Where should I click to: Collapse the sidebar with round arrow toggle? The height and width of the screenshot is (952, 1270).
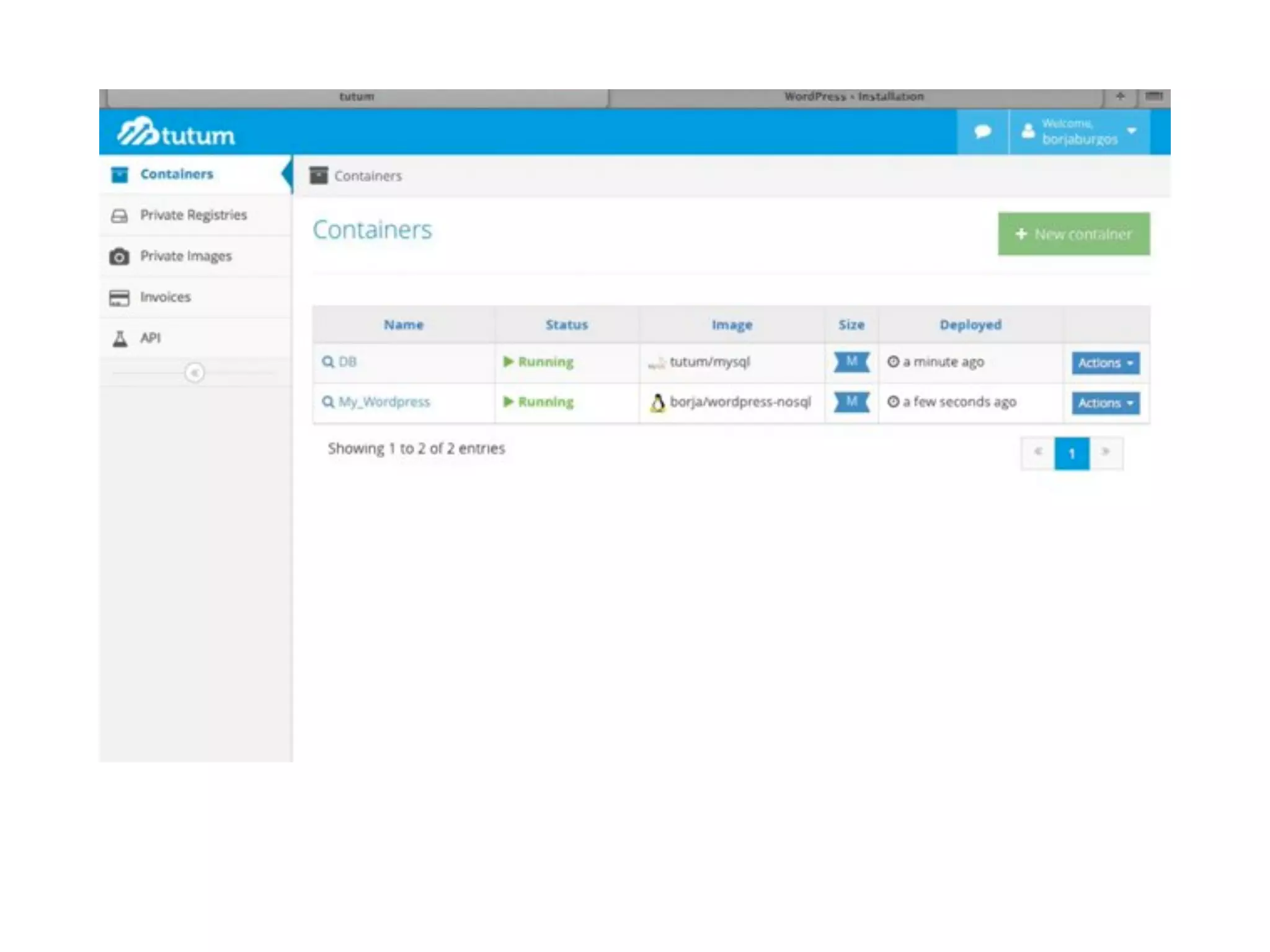point(195,372)
